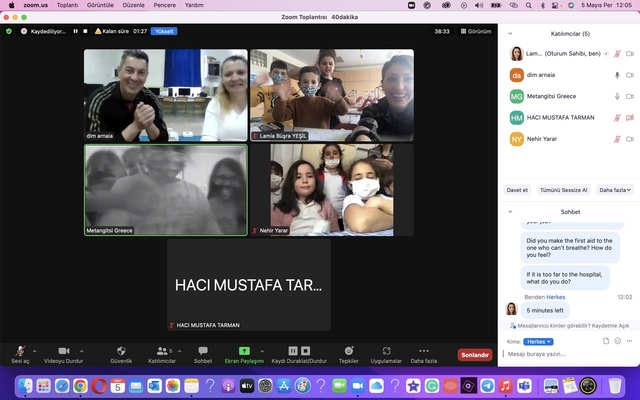Unmute microphone with Sesi aç button
The height and width of the screenshot is (400, 640).
point(20,351)
